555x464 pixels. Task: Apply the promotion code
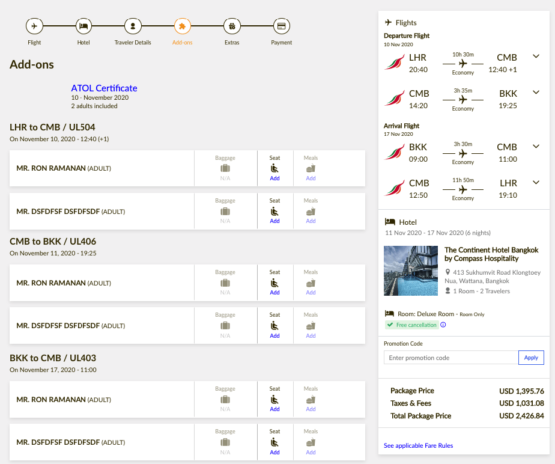click(531, 357)
